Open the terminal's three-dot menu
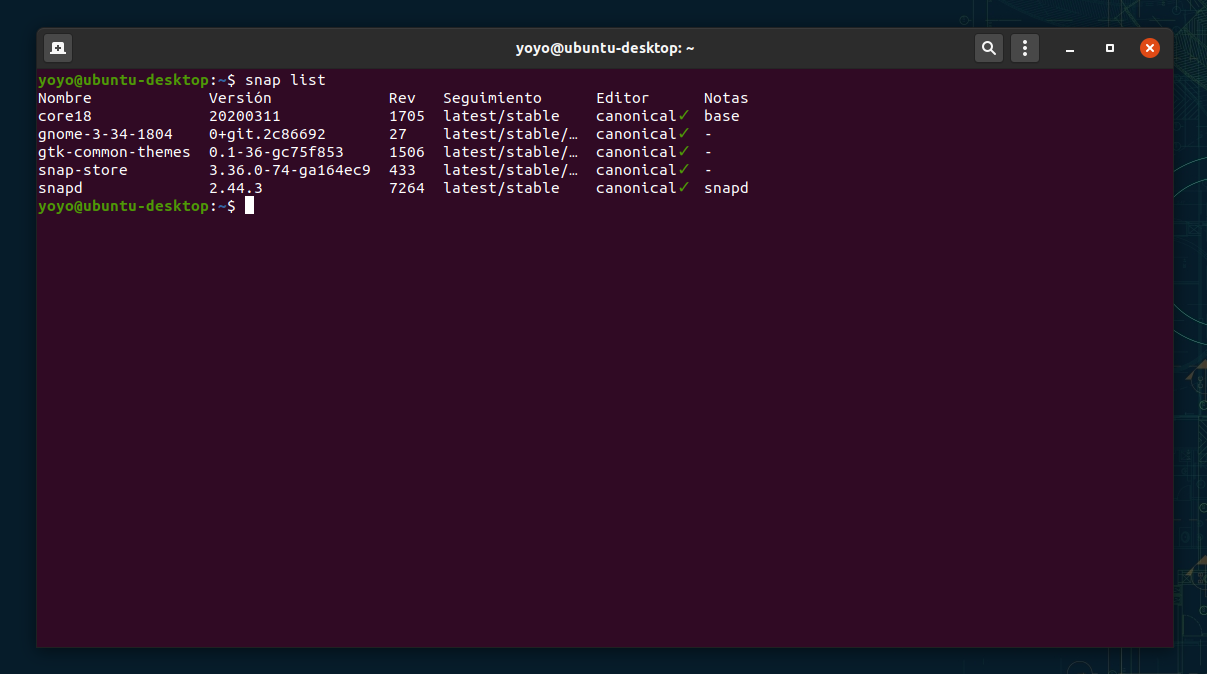 pos(1024,48)
